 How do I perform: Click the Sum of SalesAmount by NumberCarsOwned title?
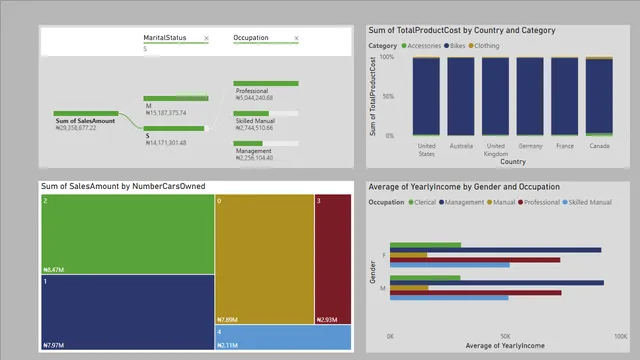pos(123,186)
